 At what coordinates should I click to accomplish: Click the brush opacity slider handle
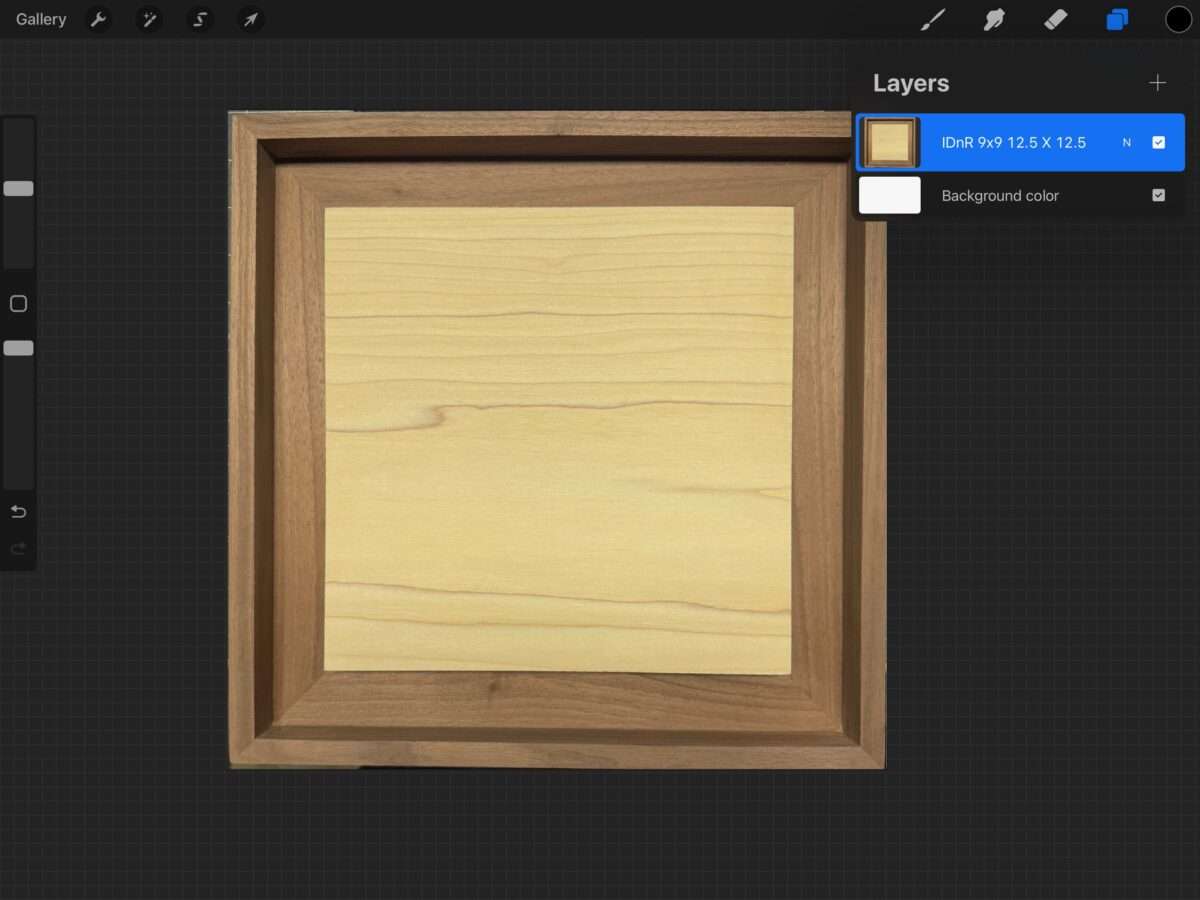pyautogui.click(x=18, y=348)
